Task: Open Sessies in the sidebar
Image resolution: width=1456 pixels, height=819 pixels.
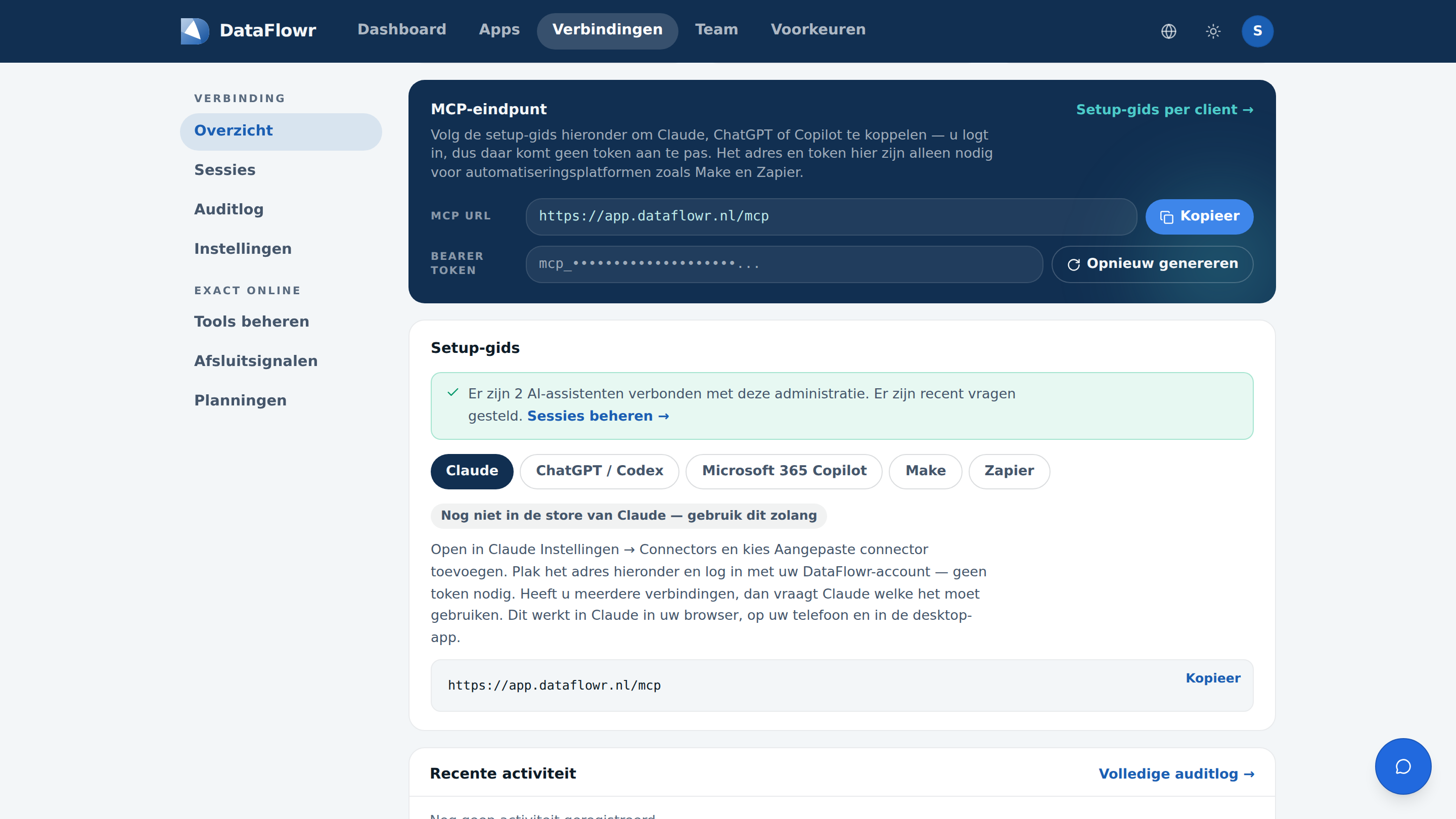Action: click(281, 170)
